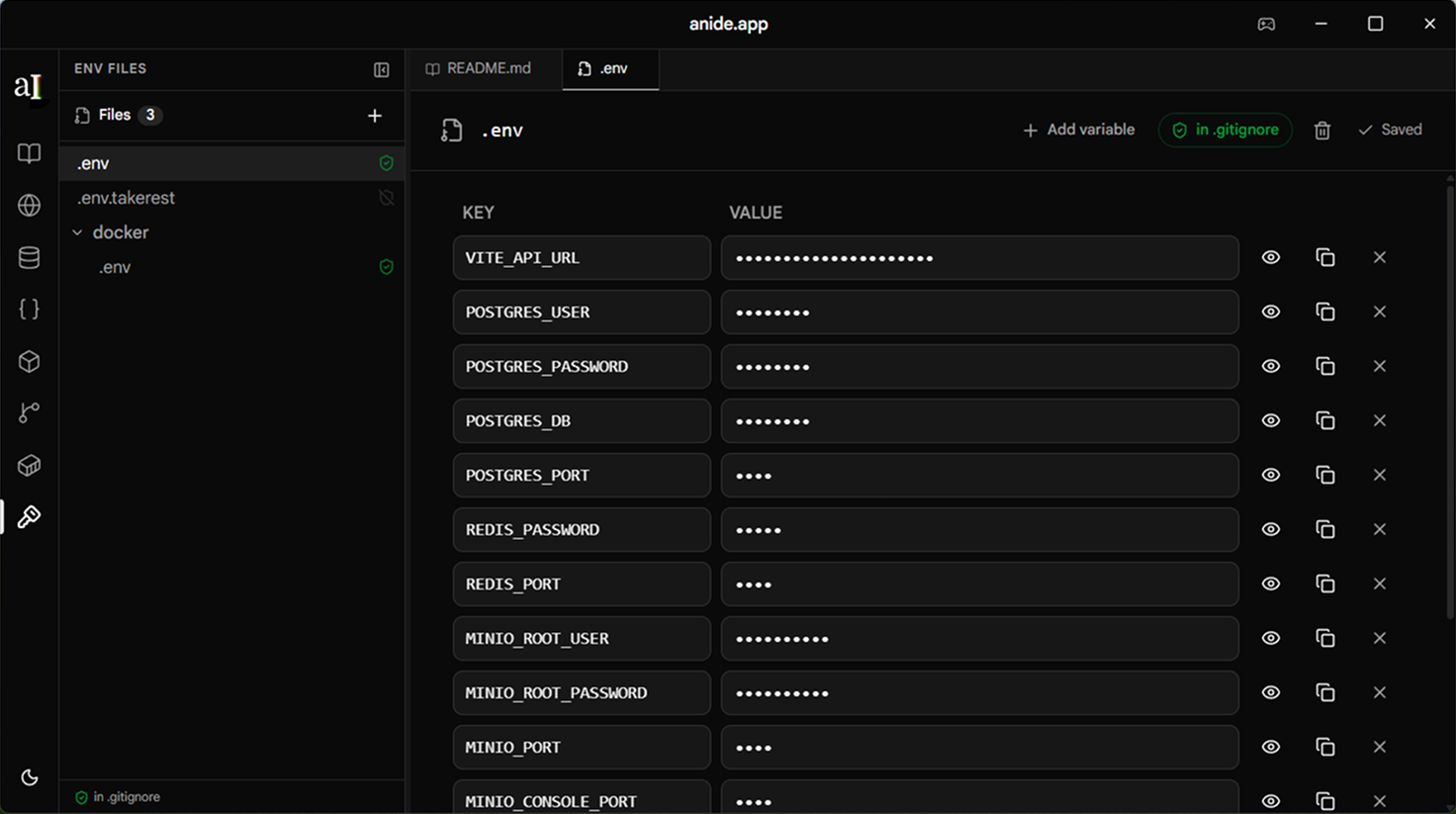Open the .env.takerest file
1456x814 pixels.
coord(231,198)
